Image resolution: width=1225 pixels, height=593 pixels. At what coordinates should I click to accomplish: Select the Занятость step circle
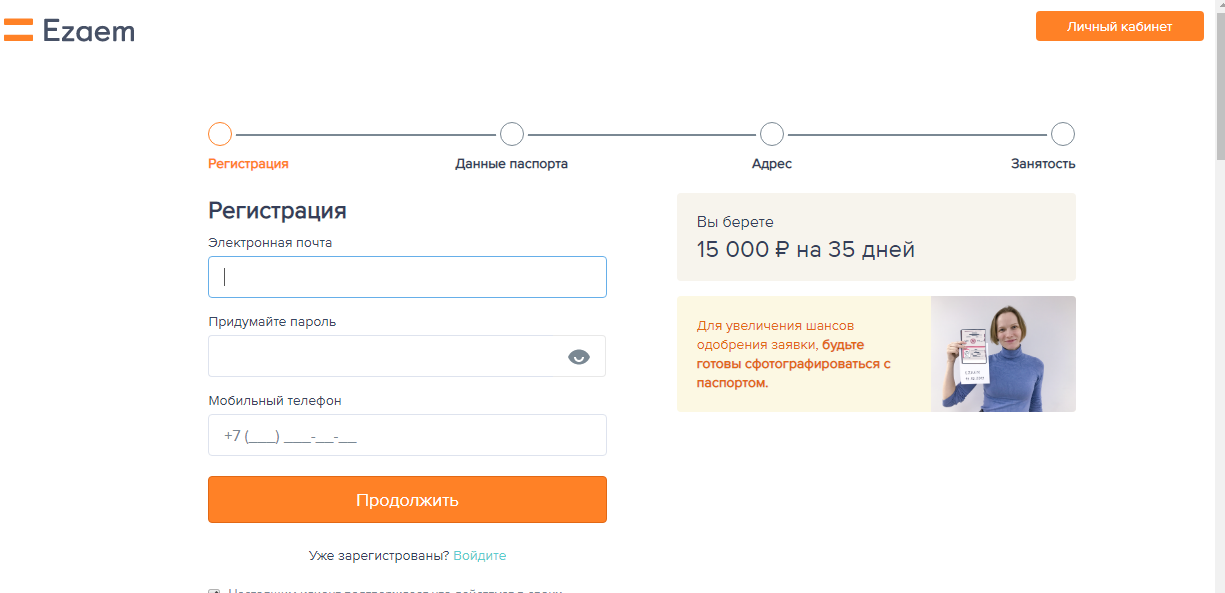point(1063,134)
